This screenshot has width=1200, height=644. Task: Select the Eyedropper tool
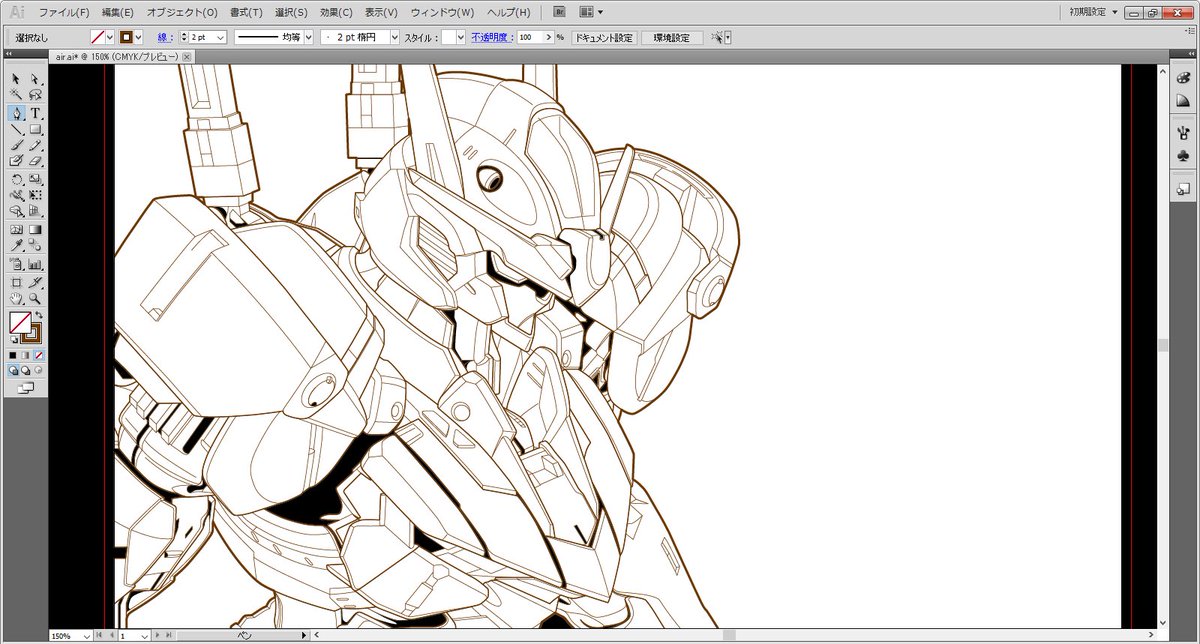[x=17, y=245]
